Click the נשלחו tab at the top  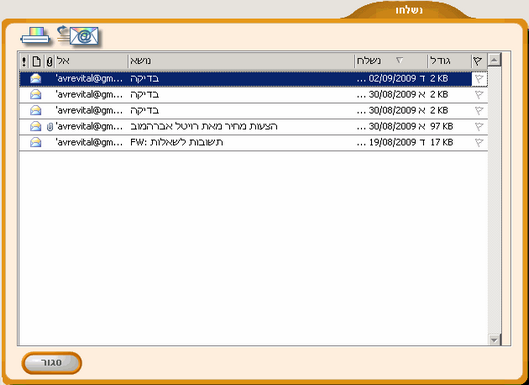tap(409, 10)
